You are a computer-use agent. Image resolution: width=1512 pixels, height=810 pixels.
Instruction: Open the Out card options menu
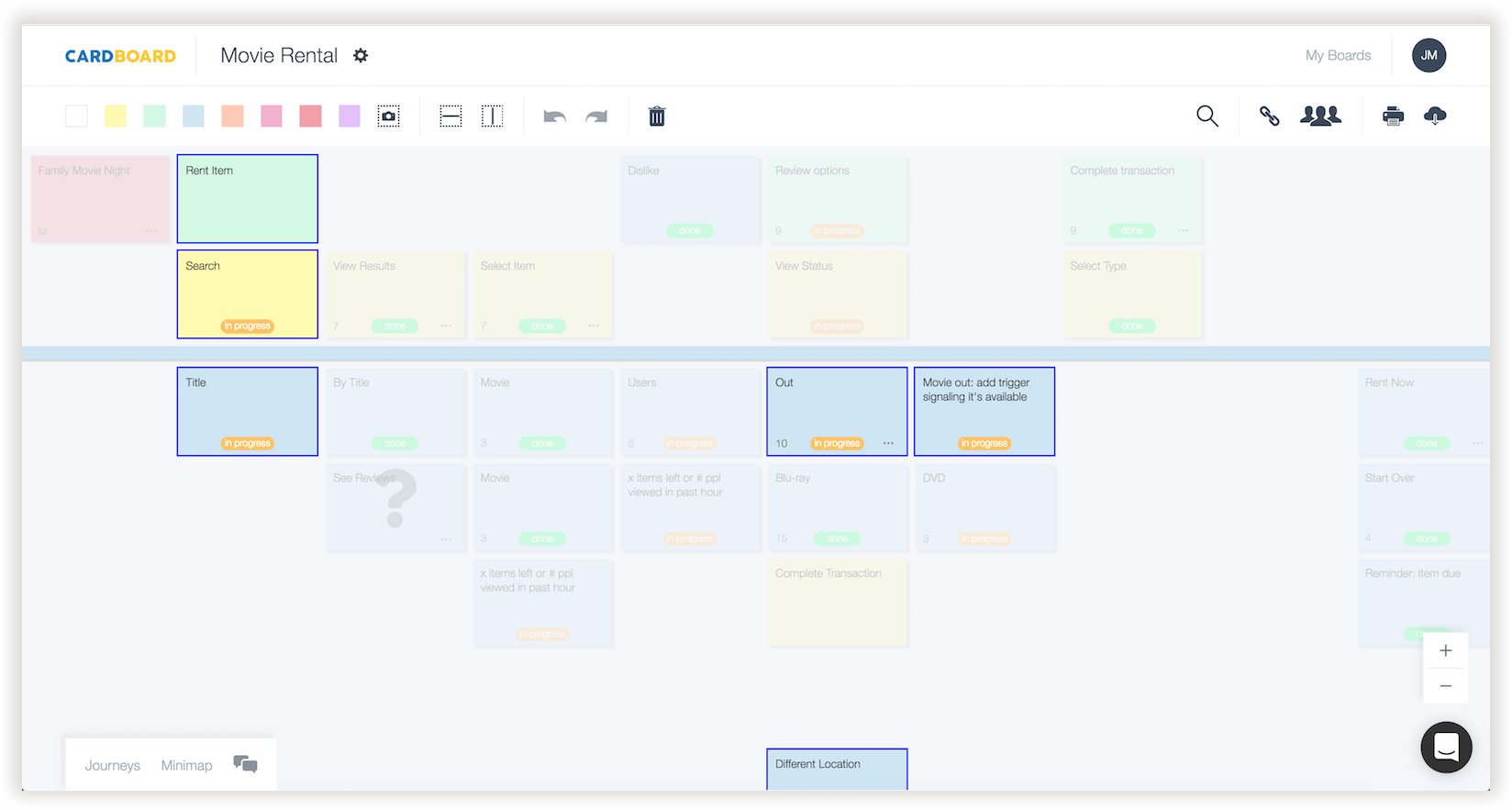coord(888,443)
